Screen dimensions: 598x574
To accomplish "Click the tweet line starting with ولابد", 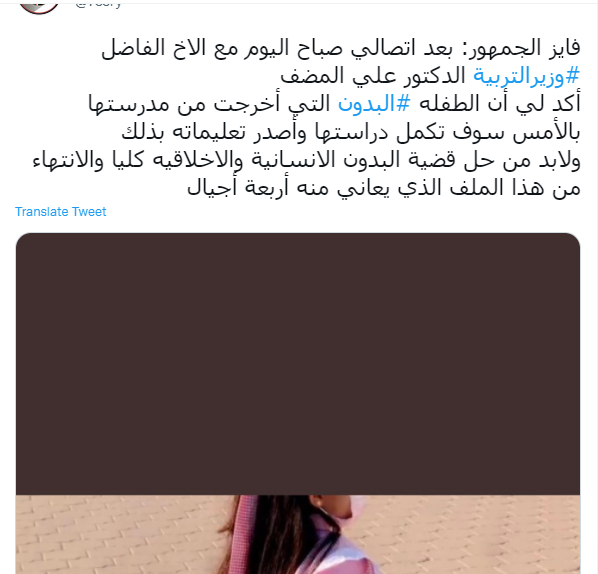I will pos(306,160).
